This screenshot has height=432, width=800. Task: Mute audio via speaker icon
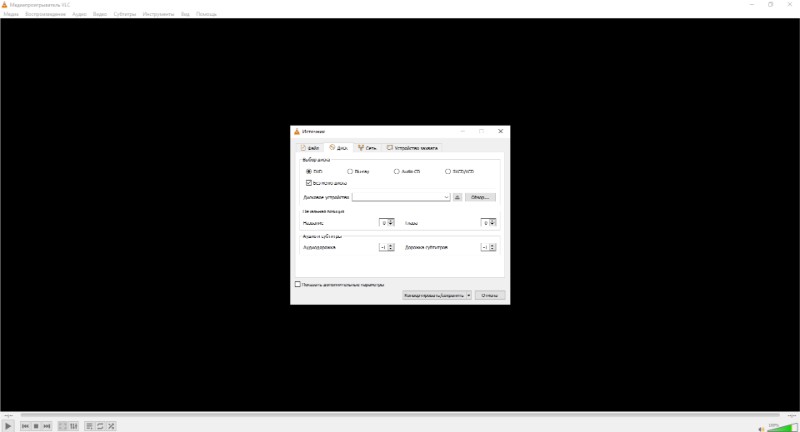tap(761, 429)
